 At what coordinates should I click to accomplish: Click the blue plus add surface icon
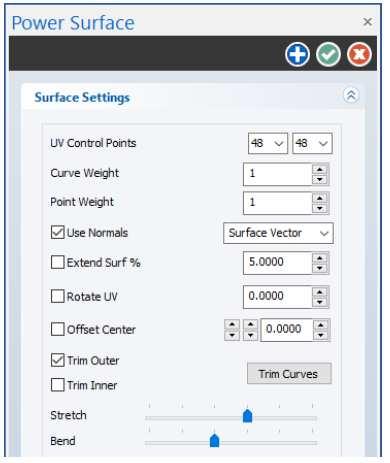tap(297, 54)
